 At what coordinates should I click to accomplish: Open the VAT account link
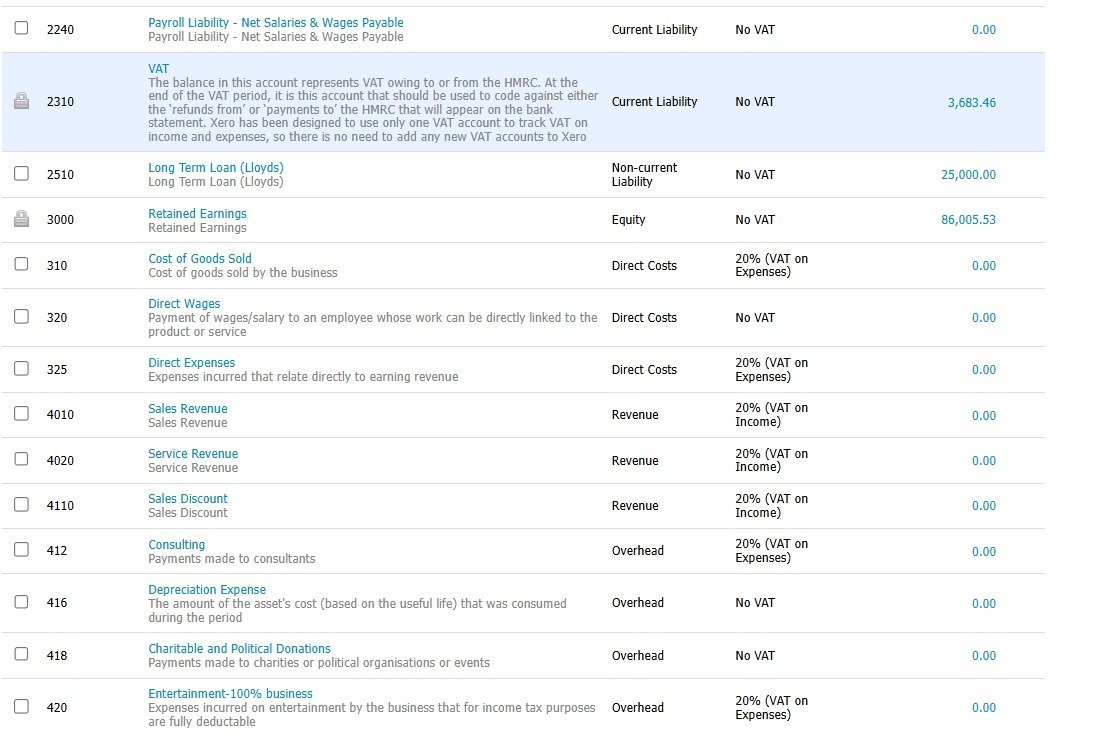pos(159,69)
